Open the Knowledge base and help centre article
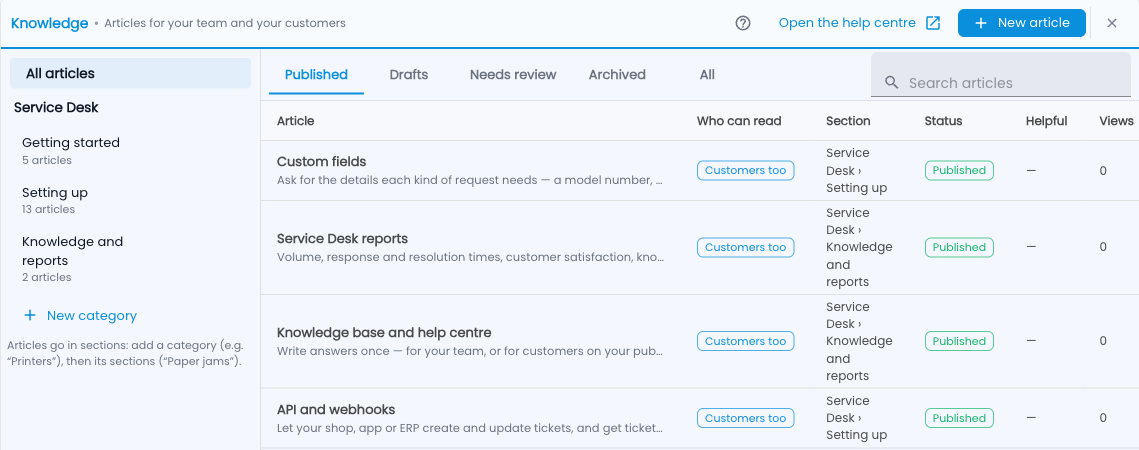1139x450 pixels. point(384,333)
